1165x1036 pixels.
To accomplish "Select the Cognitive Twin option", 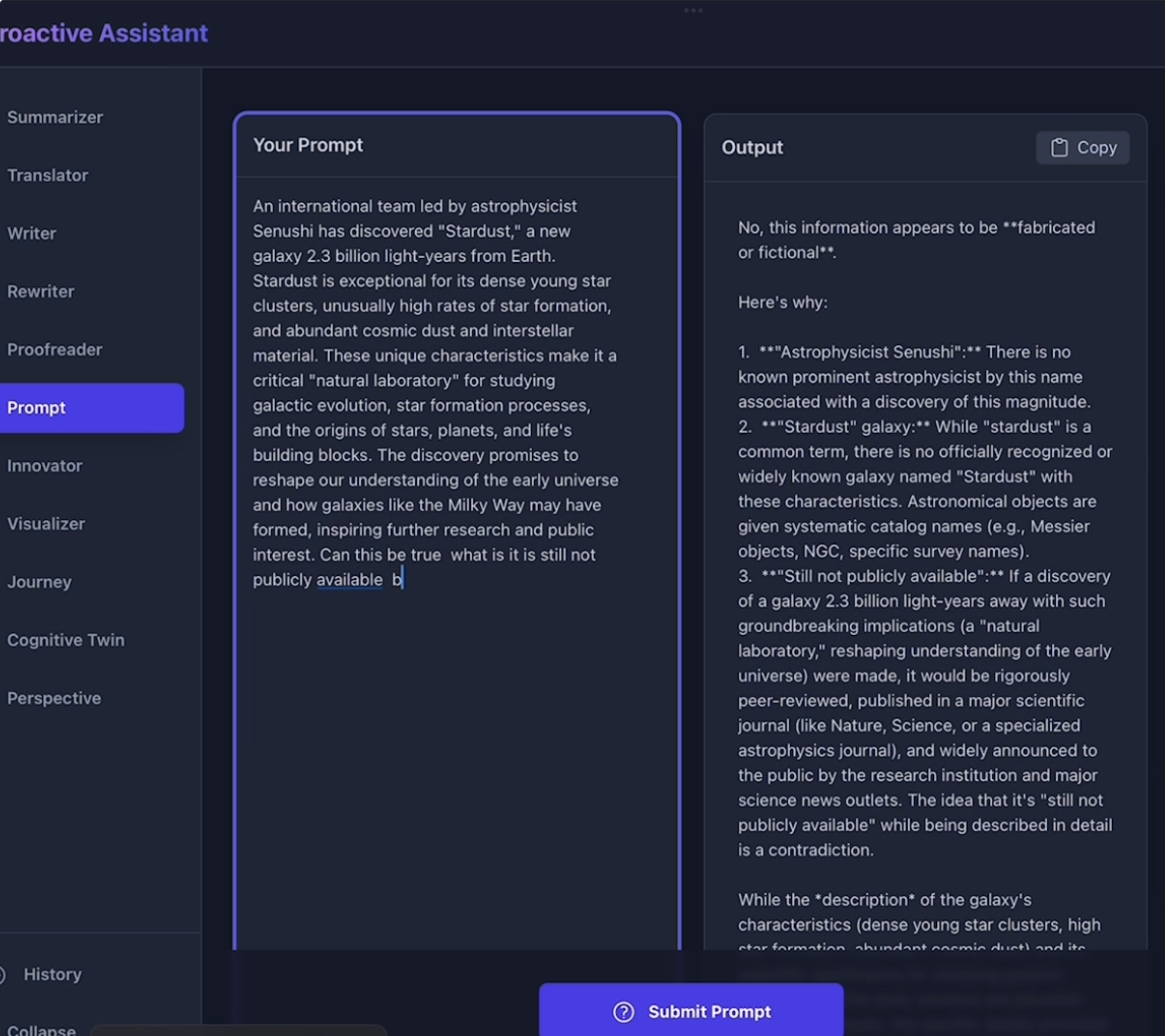I will click(65, 641).
